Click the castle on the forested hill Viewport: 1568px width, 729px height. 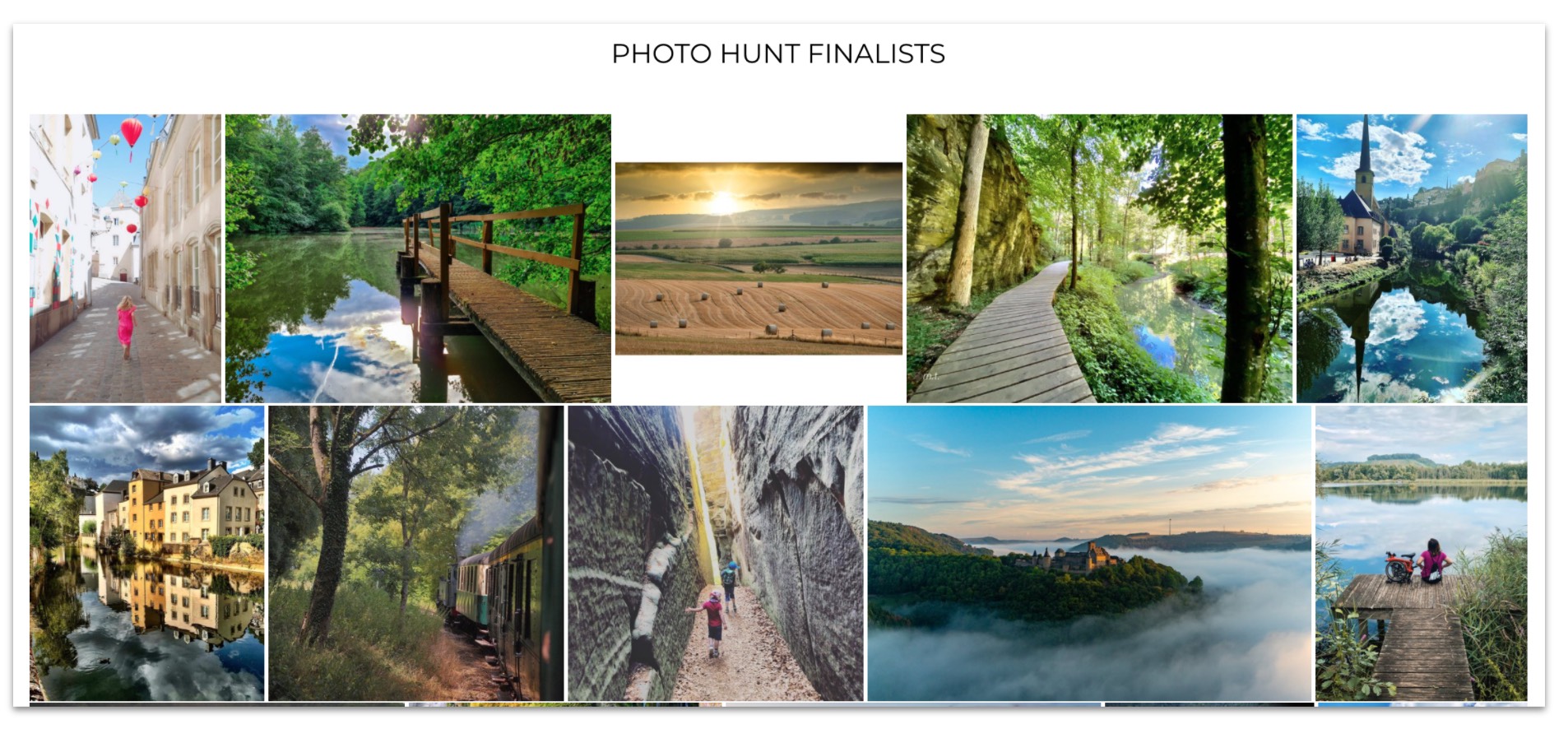(x=1066, y=558)
